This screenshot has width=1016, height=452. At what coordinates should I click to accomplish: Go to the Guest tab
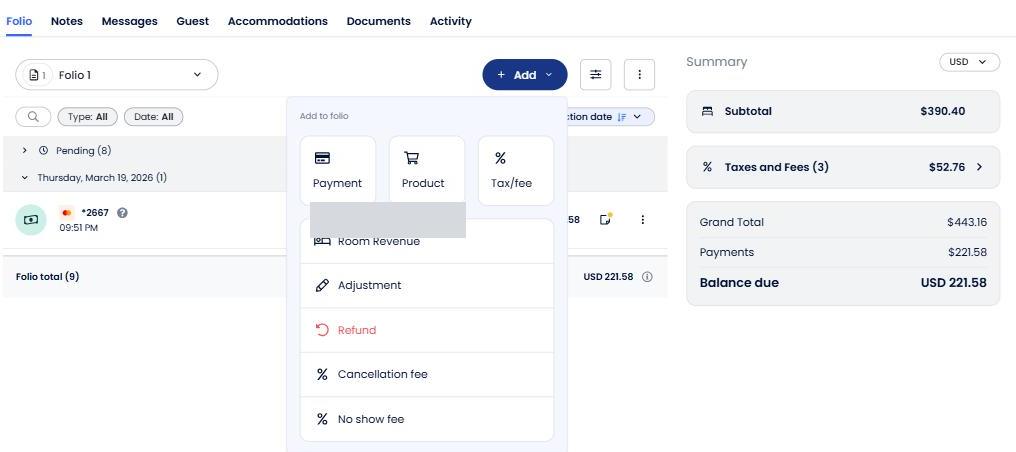tap(192, 21)
